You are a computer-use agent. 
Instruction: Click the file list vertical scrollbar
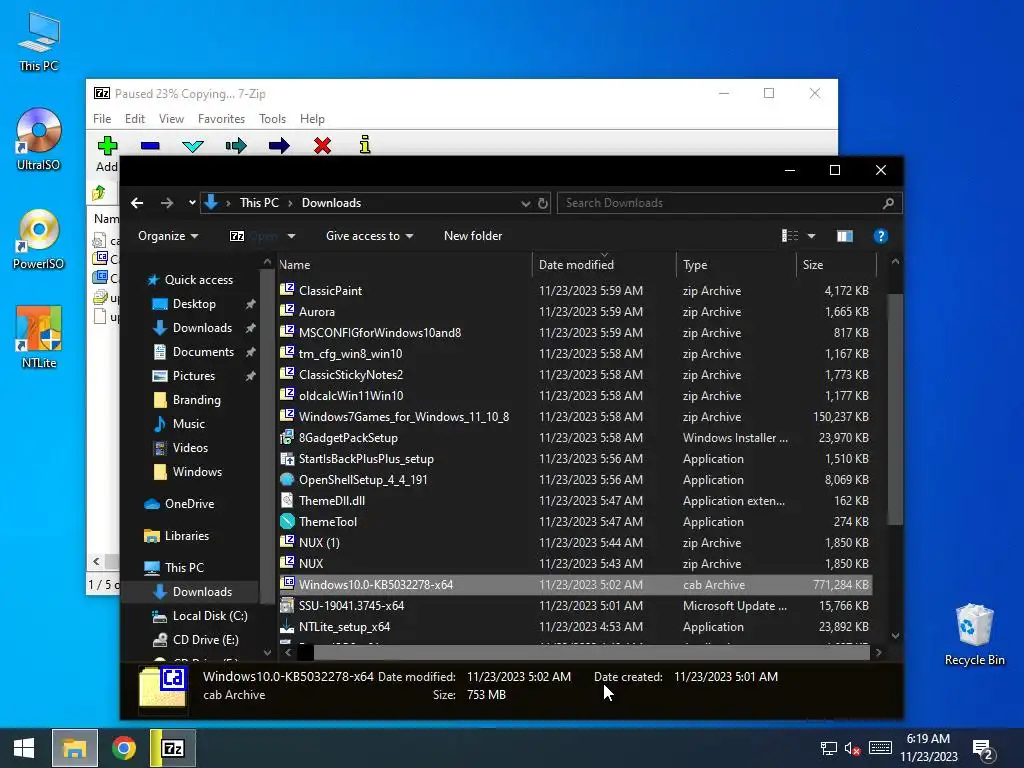895,408
